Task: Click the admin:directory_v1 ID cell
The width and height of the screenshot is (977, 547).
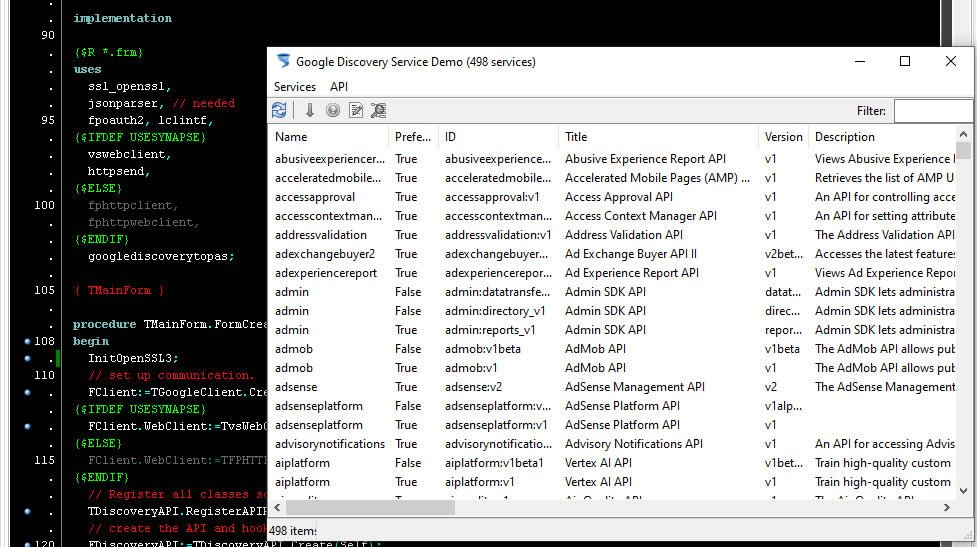Action: tap(495, 311)
